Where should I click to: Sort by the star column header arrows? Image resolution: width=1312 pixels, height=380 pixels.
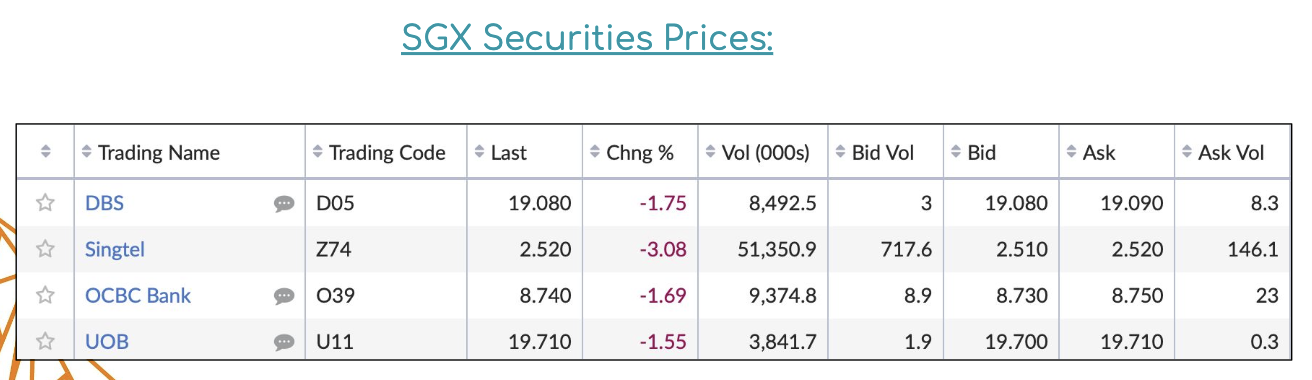click(45, 152)
